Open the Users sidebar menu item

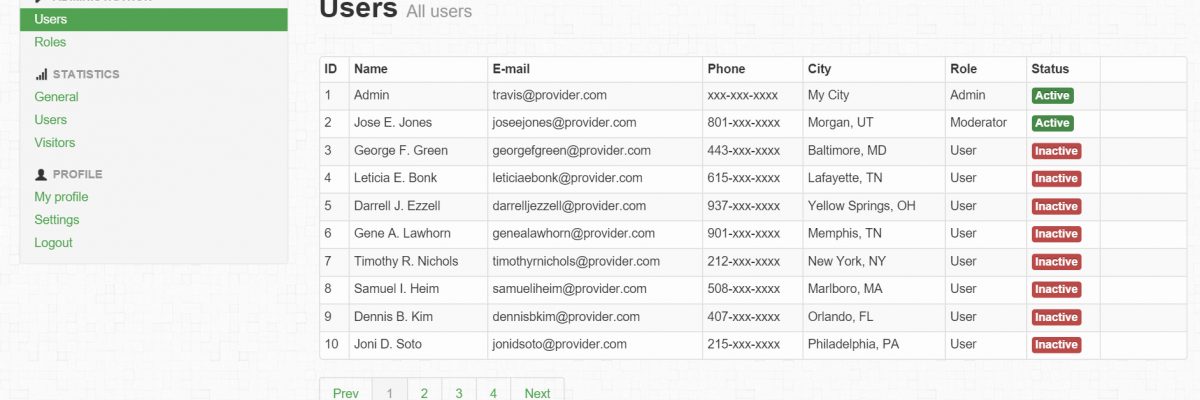(x=51, y=19)
